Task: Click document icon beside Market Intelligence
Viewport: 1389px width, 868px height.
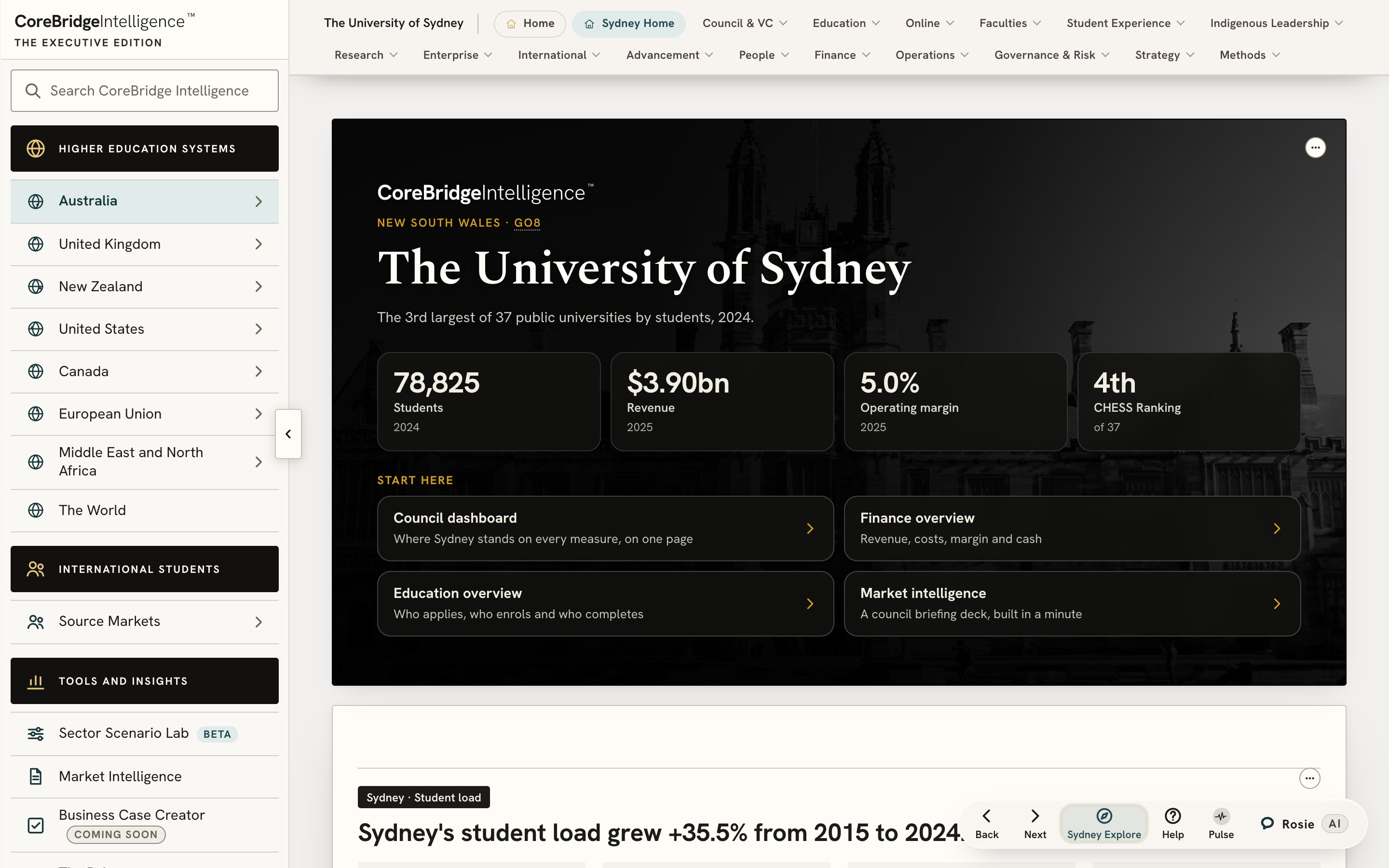Action: 36,777
